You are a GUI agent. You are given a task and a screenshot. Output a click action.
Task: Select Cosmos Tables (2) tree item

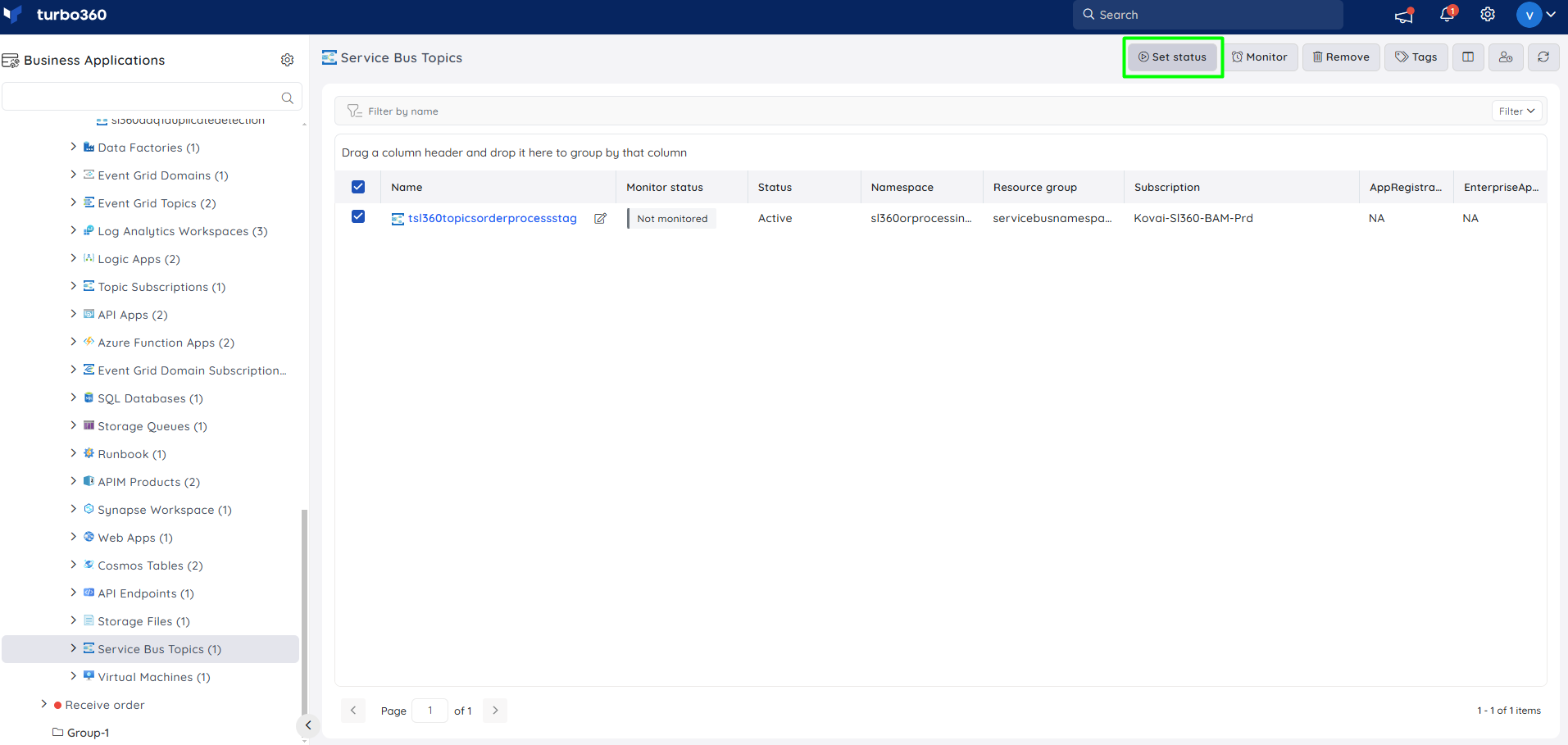point(150,566)
